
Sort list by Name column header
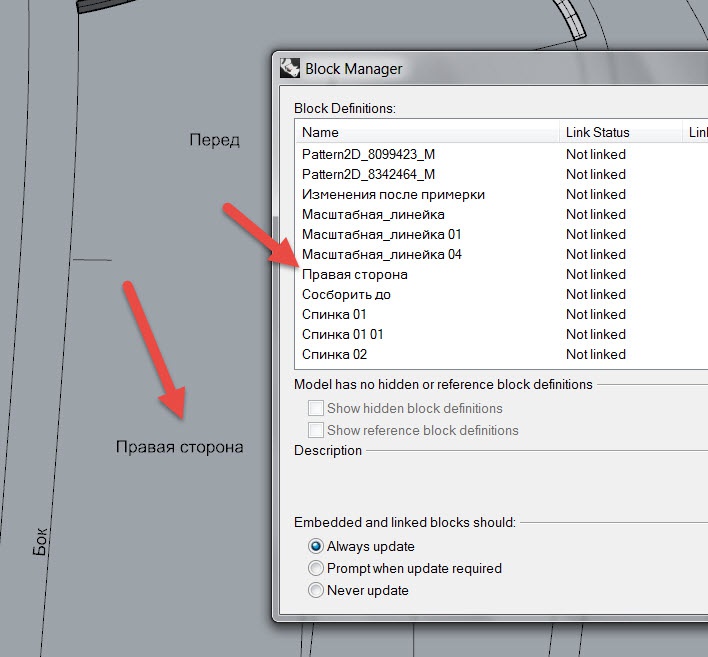coord(426,132)
